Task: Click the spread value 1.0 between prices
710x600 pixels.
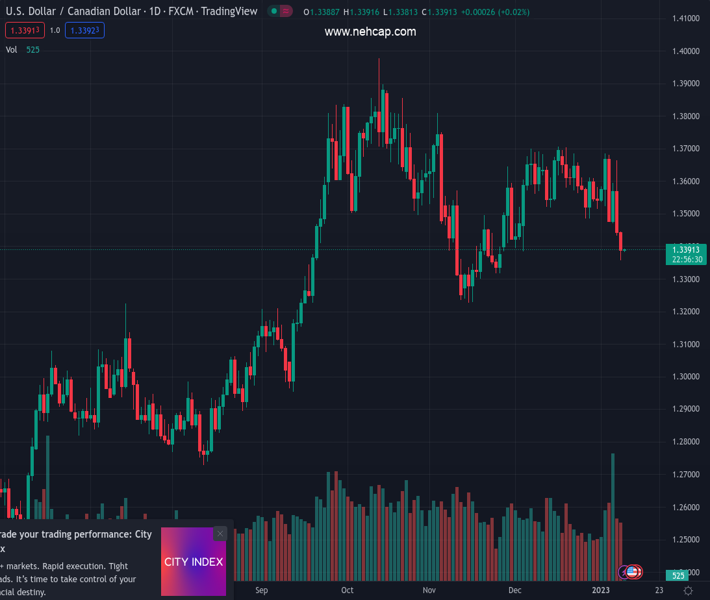Action: coord(54,31)
